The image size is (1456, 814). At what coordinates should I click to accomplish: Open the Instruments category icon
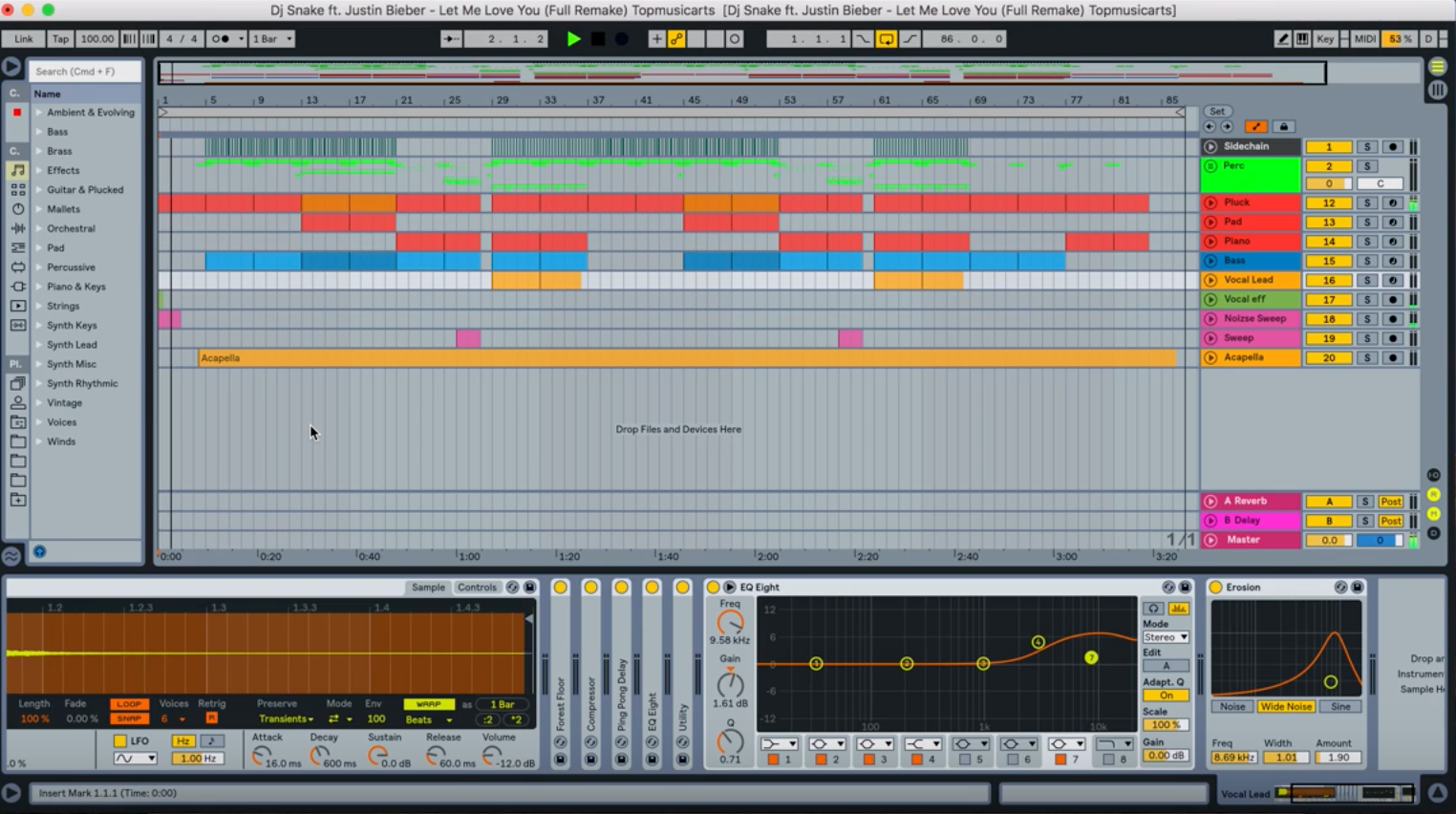(17, 209)
